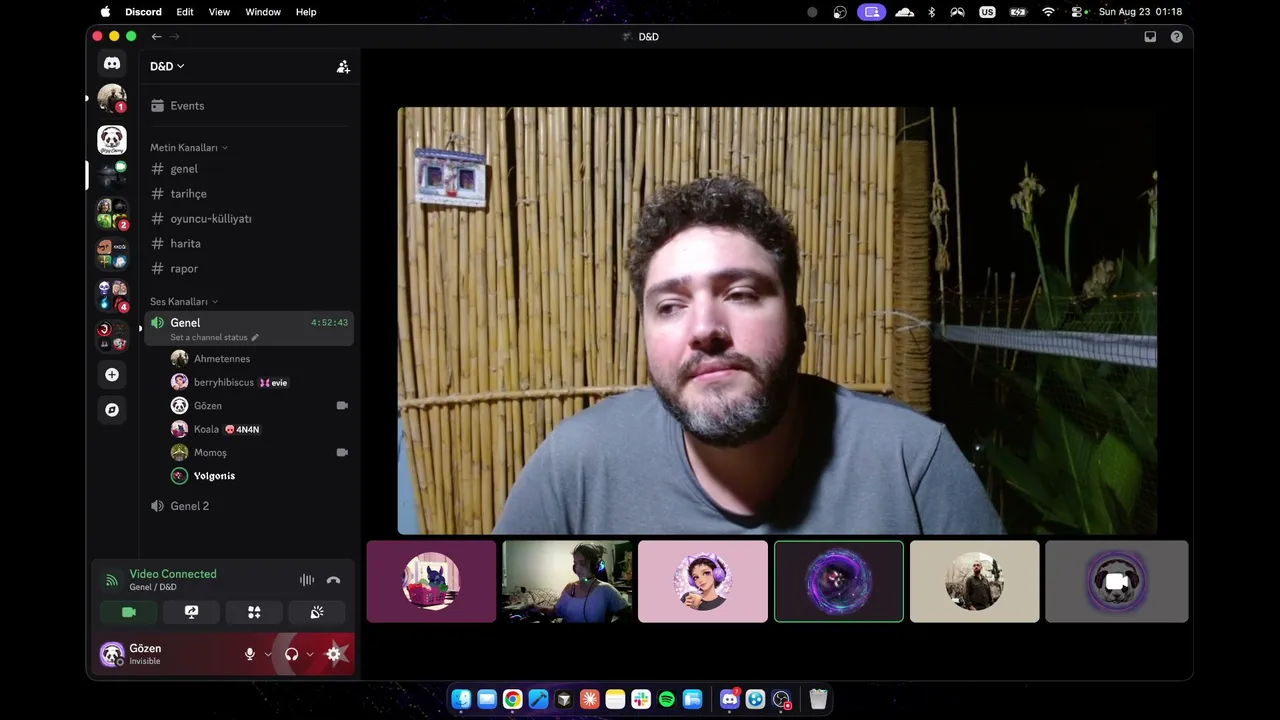This screenshot has width=1280, height=720.
Task: Open the Help question mark icon
Action: 1176,37
